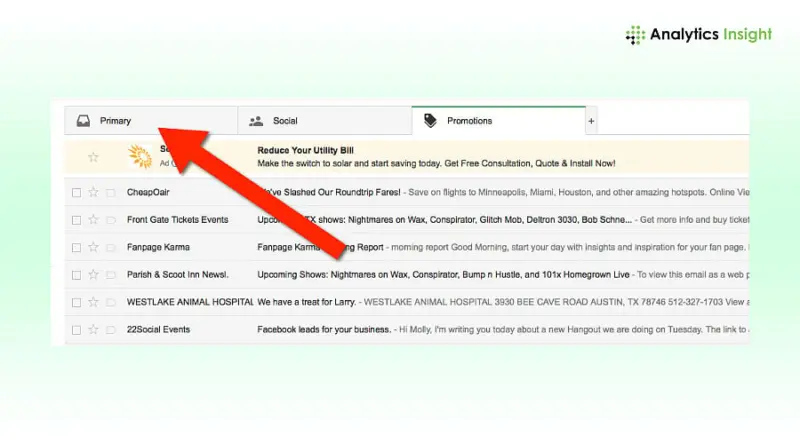This screenshot has height=444, width=800.
Task: Star the Fanpage Karma email
Action: pyautogui.click(x=93, y=247)
